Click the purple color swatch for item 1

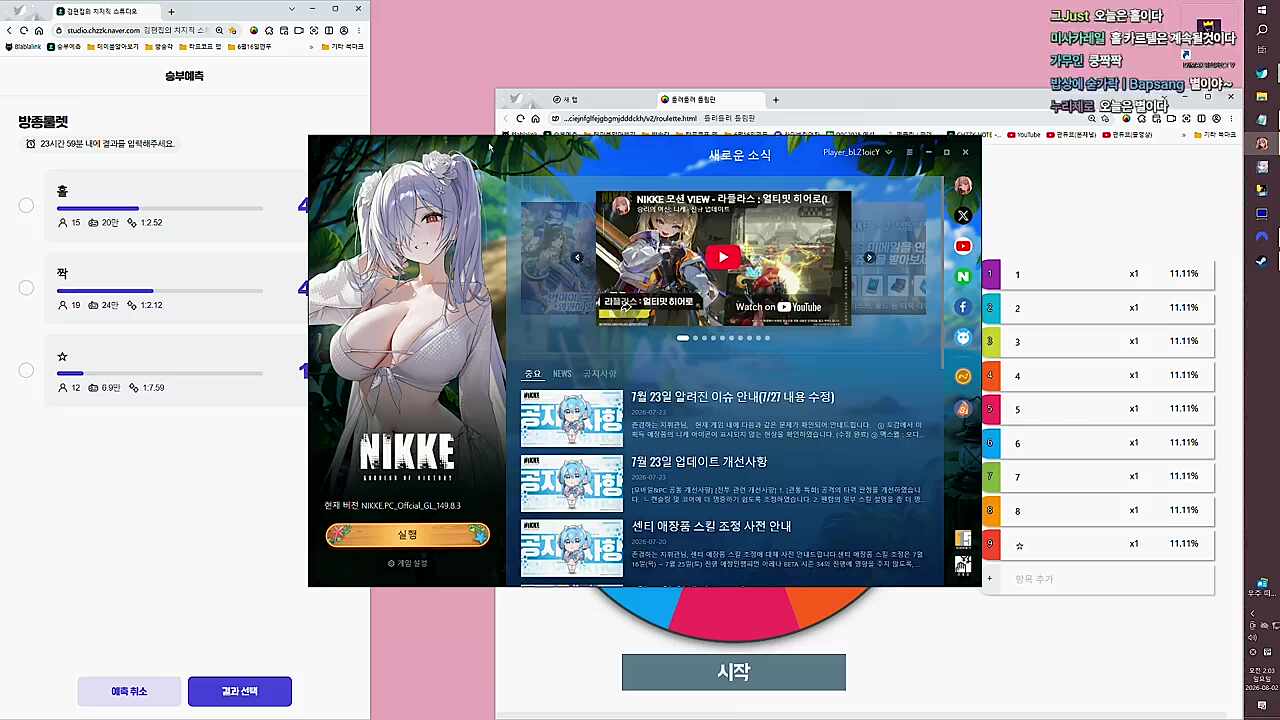pos(990,274)
